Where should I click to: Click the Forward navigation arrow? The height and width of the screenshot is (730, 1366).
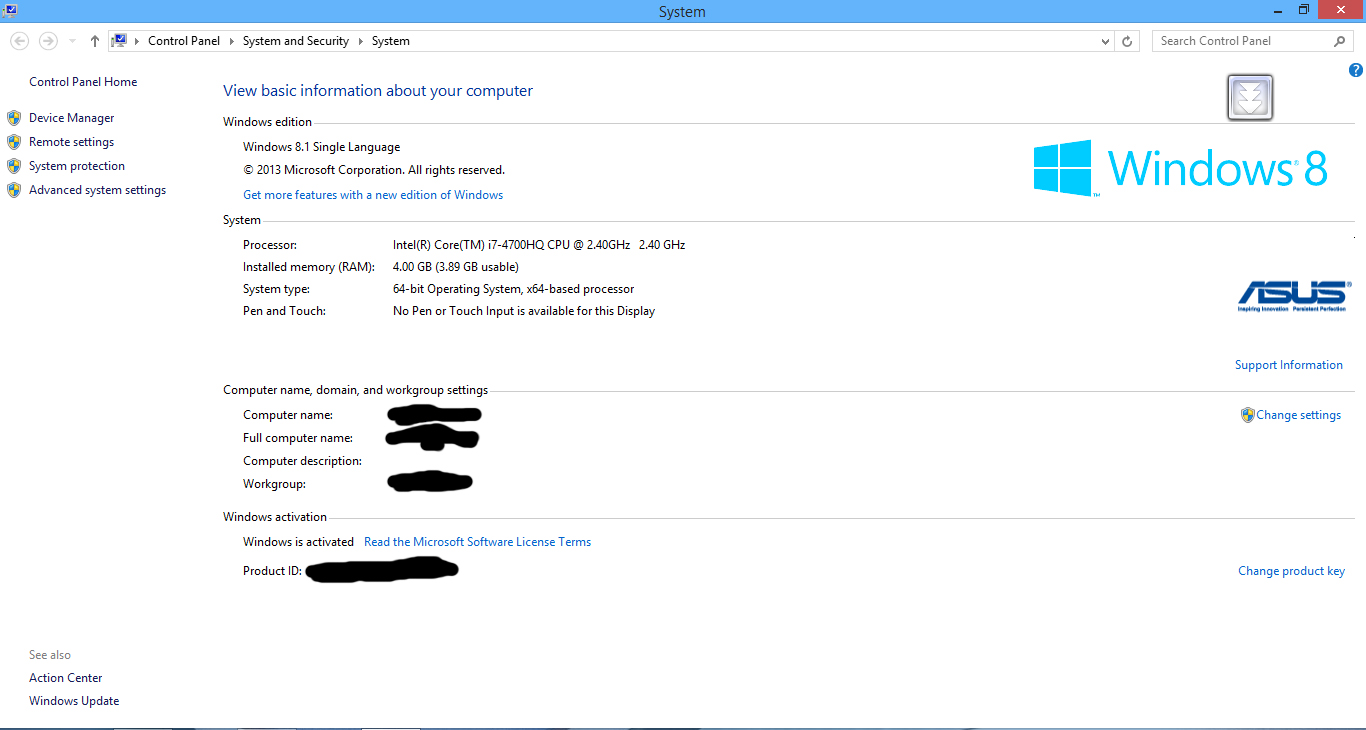point(48,41)
